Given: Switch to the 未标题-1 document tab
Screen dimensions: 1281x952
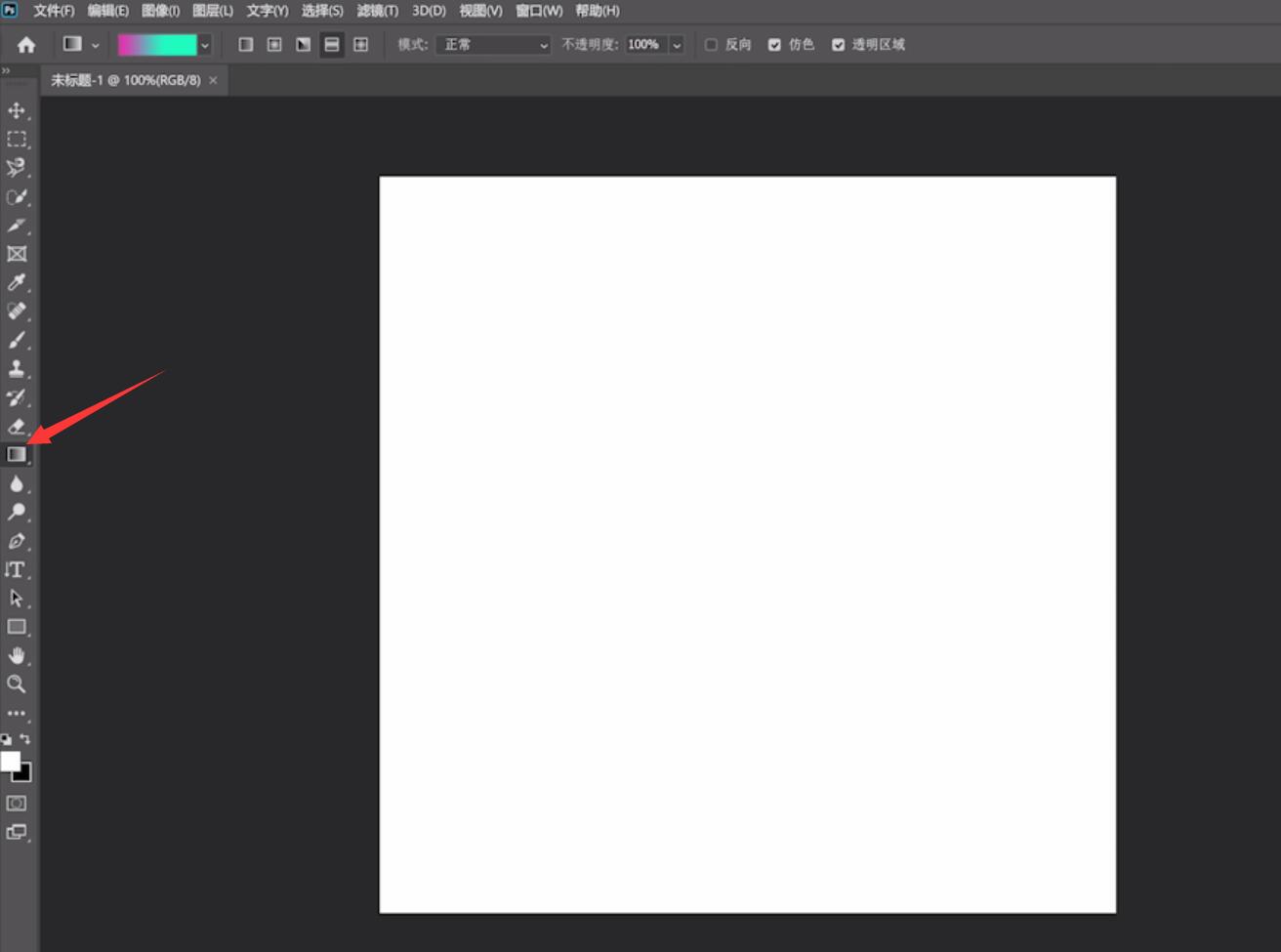Looking at the screenshot, I should pos(126,80).
